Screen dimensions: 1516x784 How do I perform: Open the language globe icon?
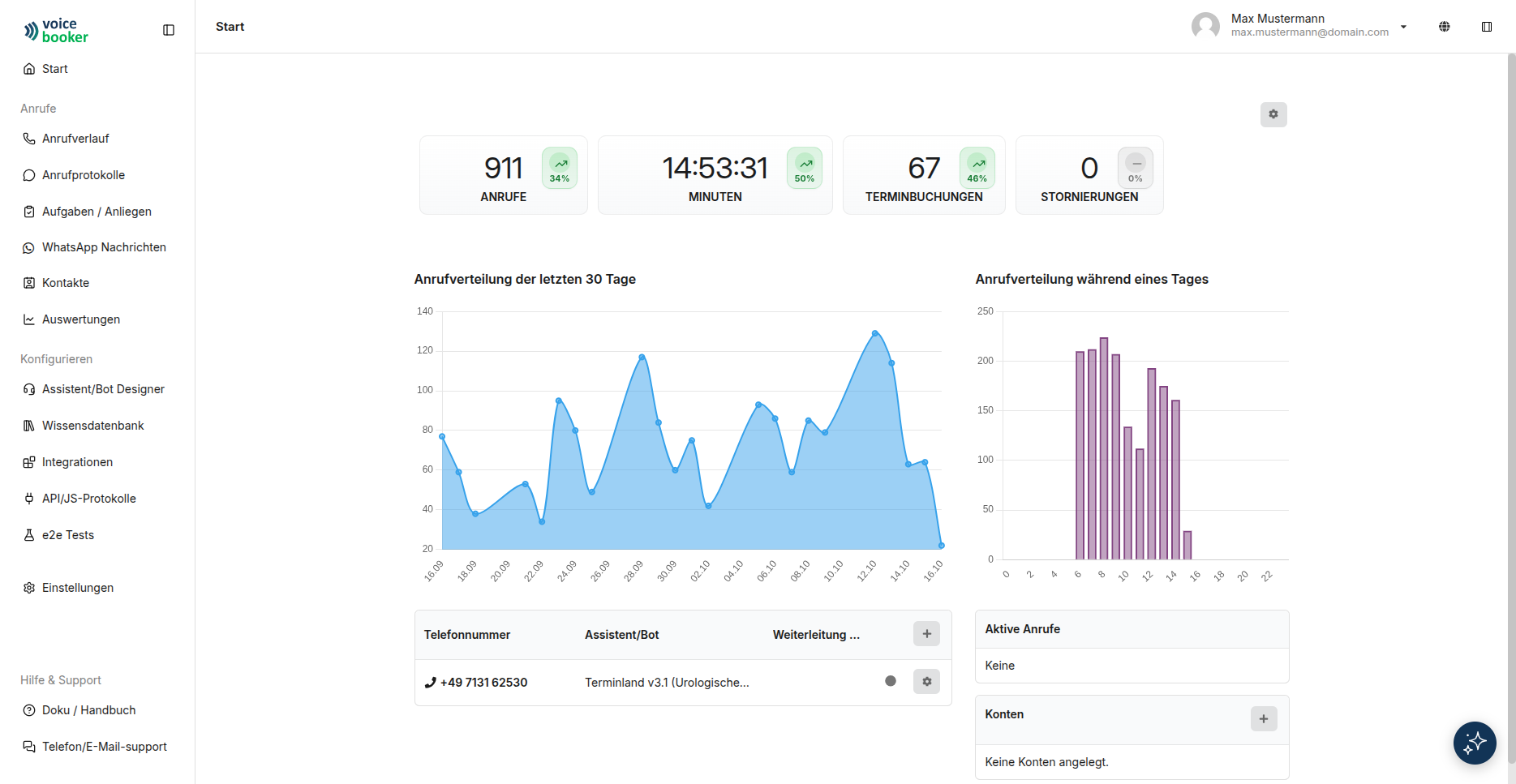pyautogui.click(x=1445, y=27)
